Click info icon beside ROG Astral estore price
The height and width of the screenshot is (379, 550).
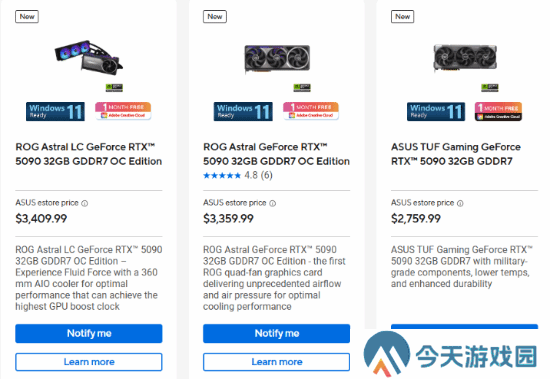[273, 203]
